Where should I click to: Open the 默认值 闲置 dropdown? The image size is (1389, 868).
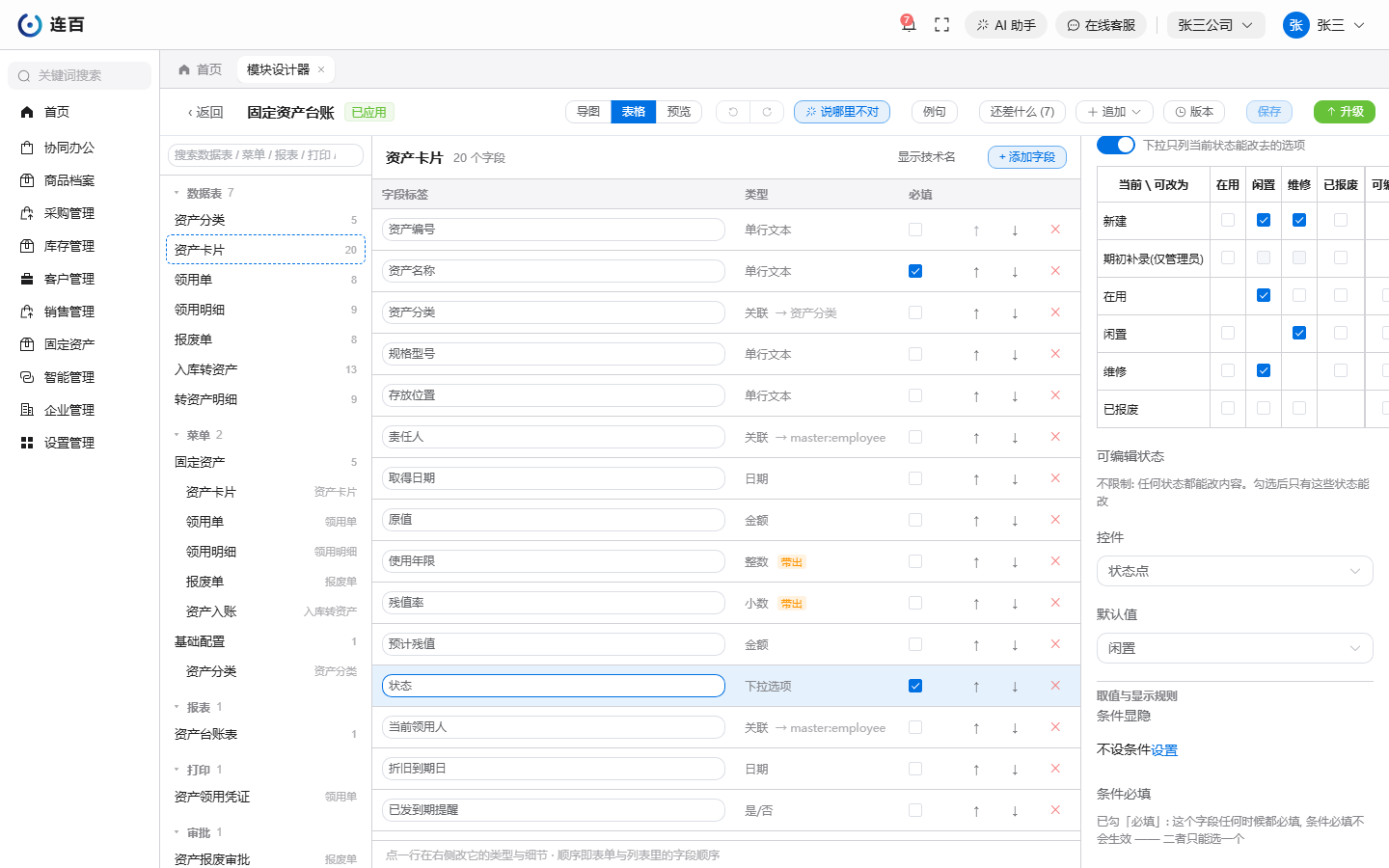coord(1235,648)
